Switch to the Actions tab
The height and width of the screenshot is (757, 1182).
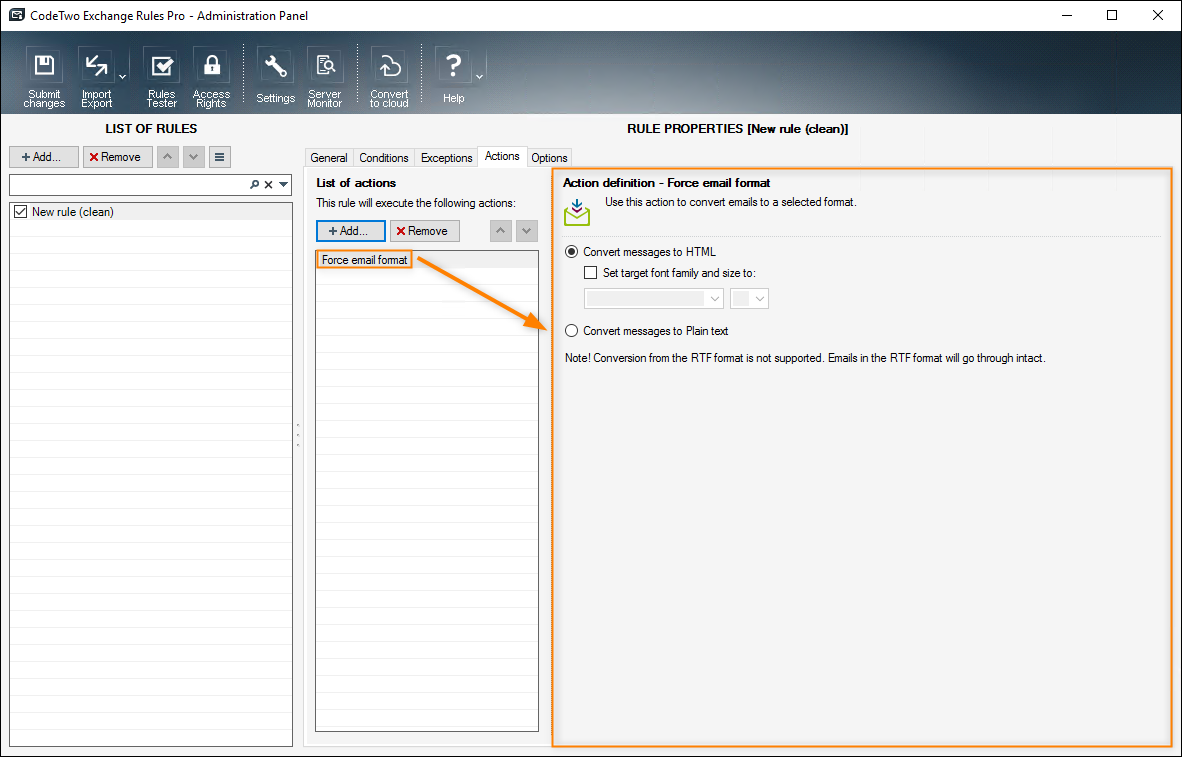[502, 156]
